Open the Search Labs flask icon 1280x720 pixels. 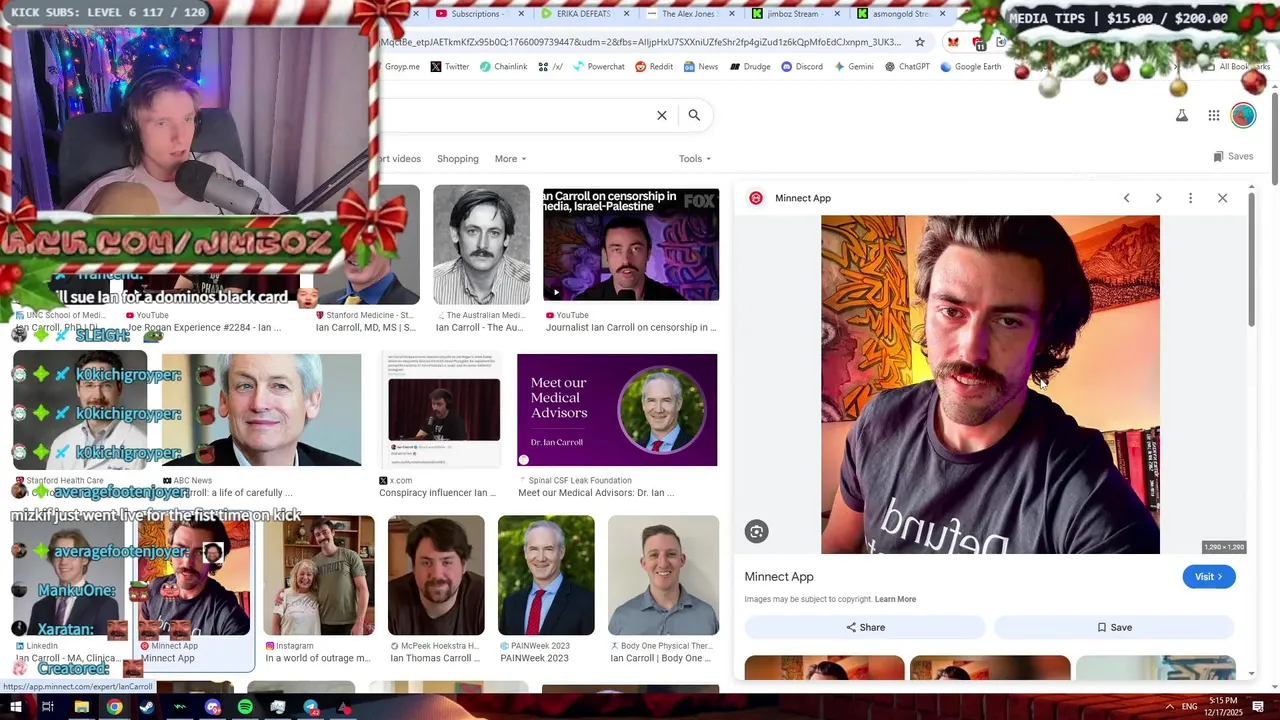pyautogui.click(x=1182, y=116)
